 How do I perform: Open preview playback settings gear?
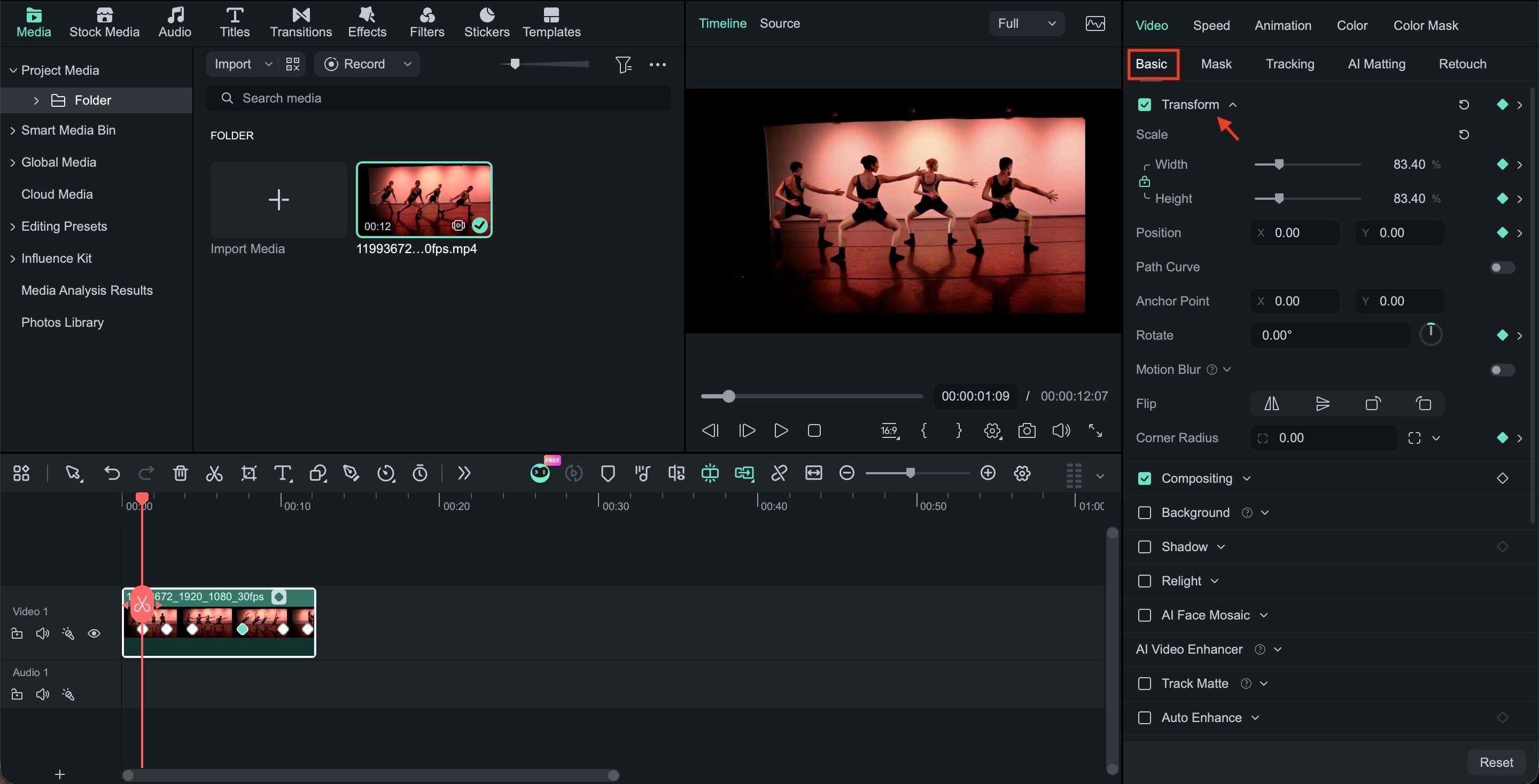coord(992,430)
